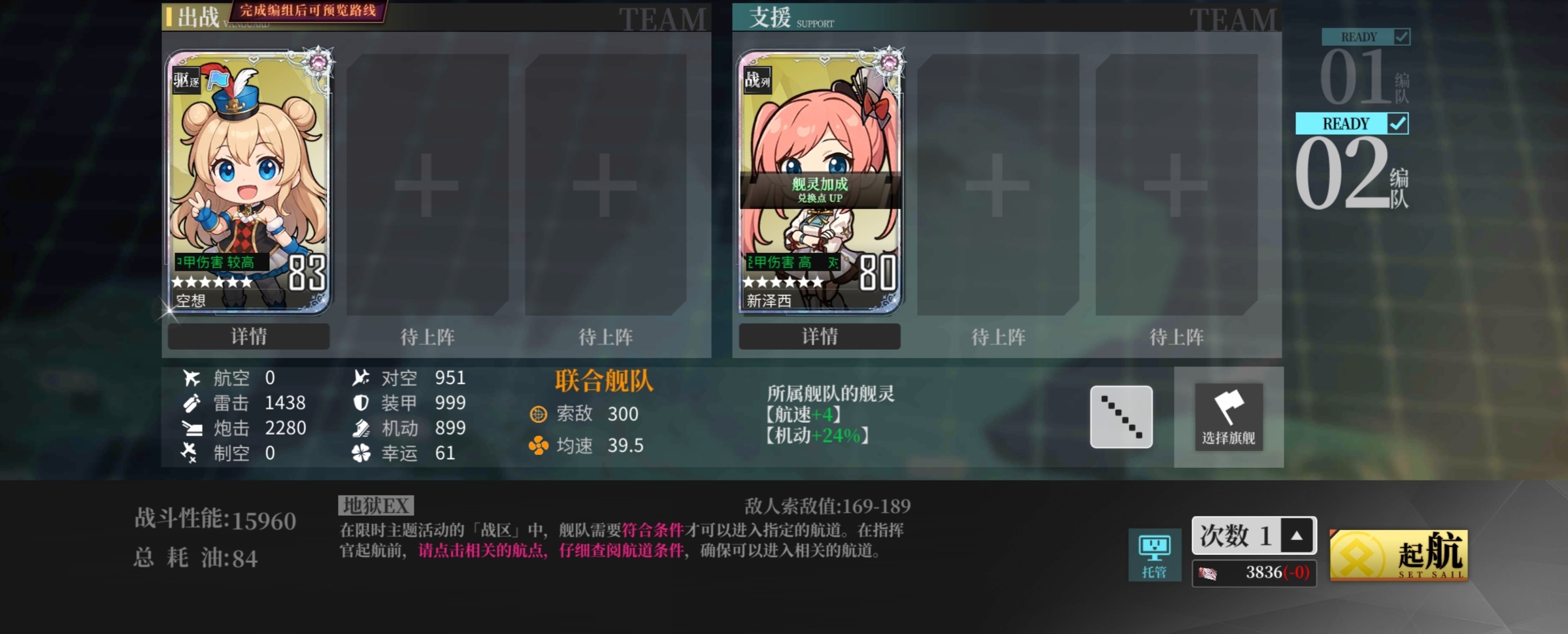Click the 索敌 scouting radar icon

tap(537, 414)
